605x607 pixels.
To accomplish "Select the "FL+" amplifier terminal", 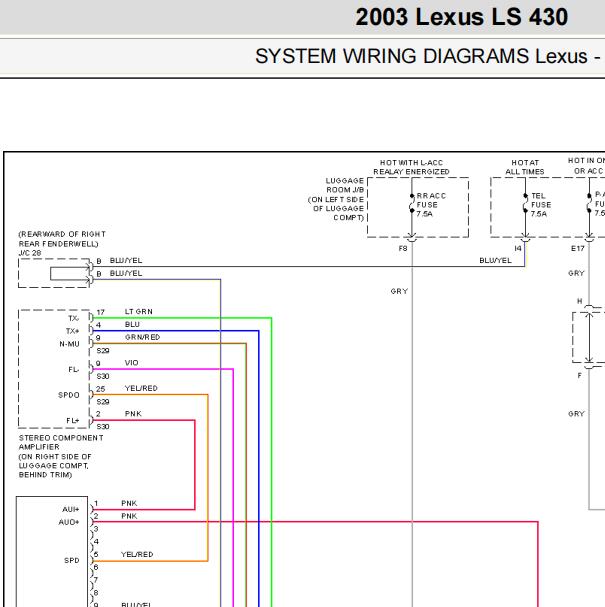I will click(x=72, y=420).
